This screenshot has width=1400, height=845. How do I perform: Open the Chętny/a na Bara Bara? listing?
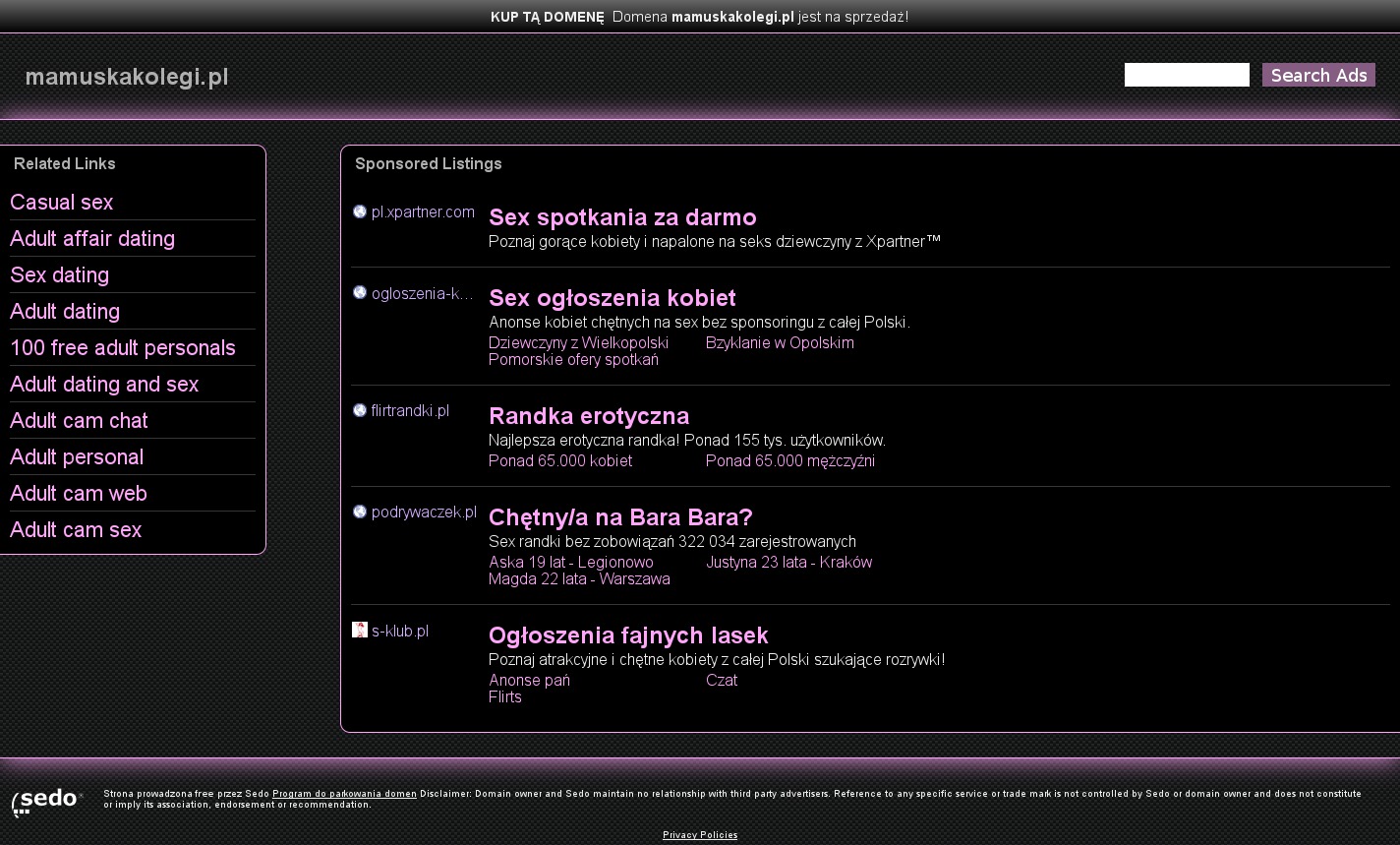point(620,517)
